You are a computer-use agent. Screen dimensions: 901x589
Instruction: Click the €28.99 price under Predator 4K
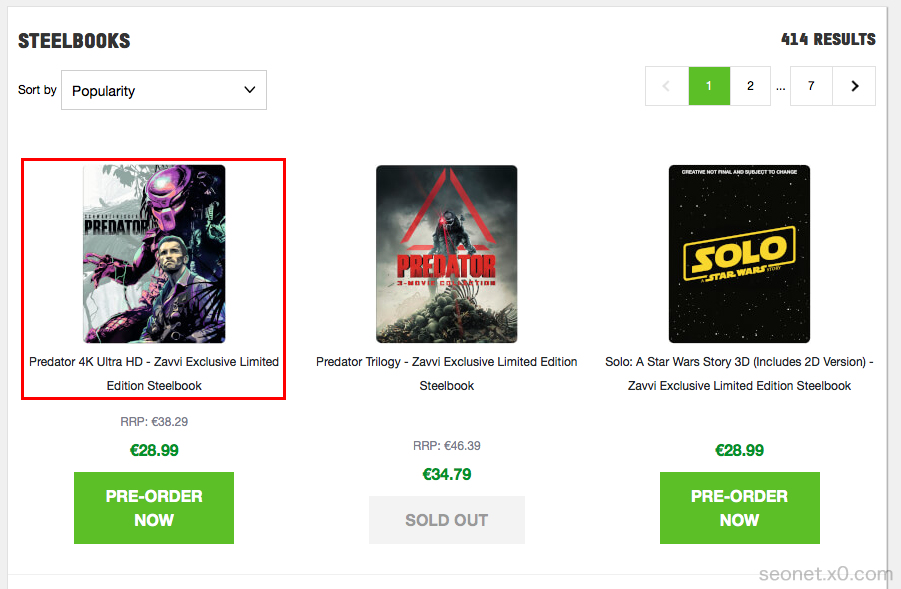[x=154, y=450]
